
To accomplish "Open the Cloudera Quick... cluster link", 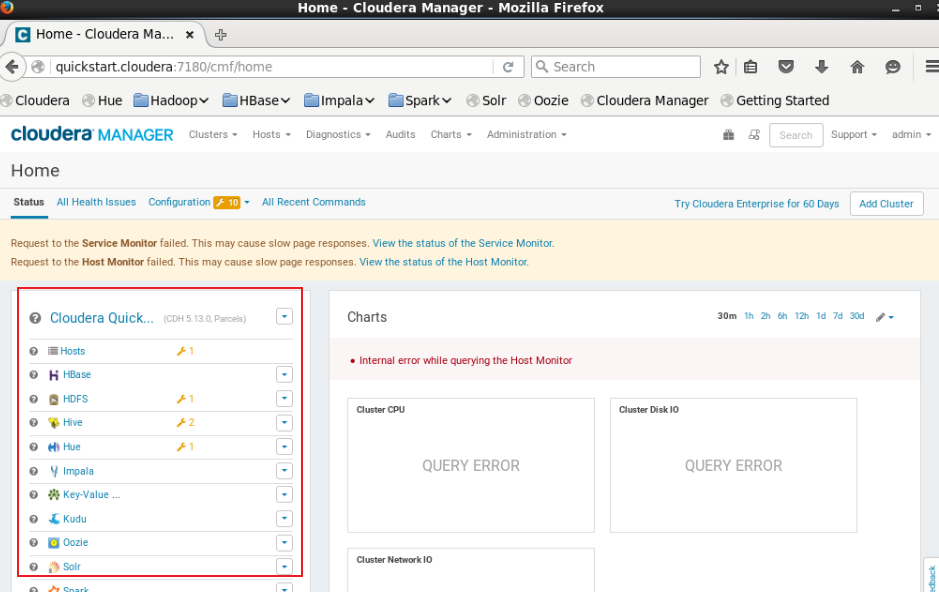I will pyautogui.click(x=101, y=318).
